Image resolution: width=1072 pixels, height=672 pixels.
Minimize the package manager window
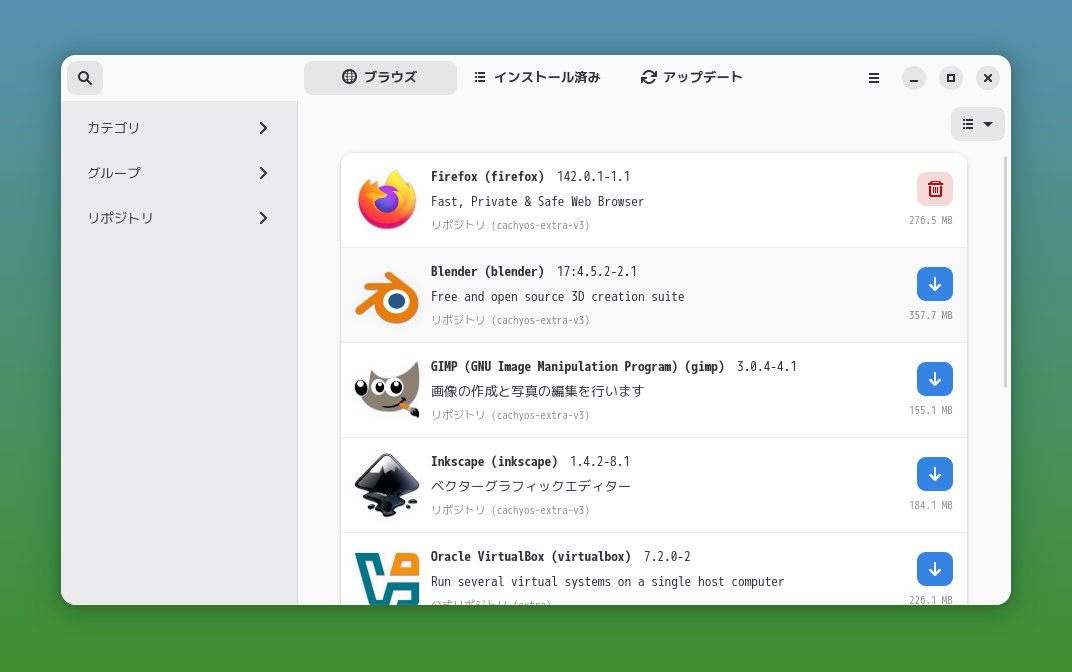(x=913, y=78)
